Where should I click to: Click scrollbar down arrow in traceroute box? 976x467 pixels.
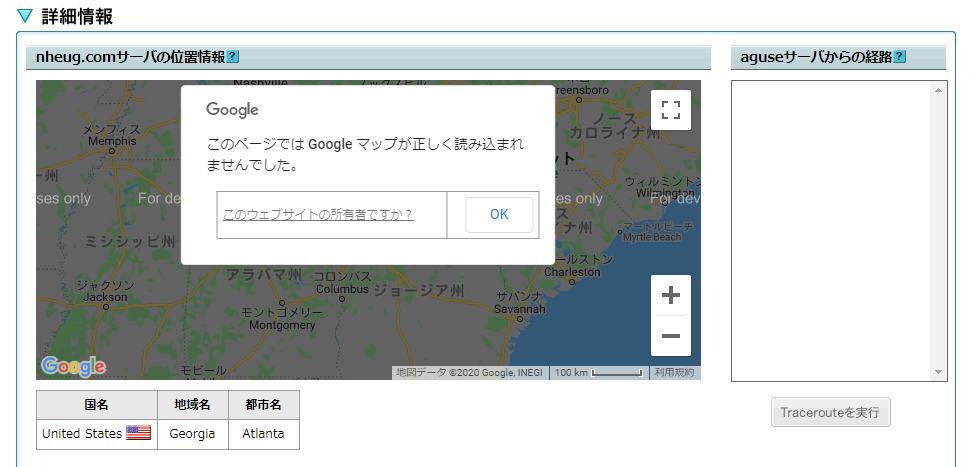[938, 372]
